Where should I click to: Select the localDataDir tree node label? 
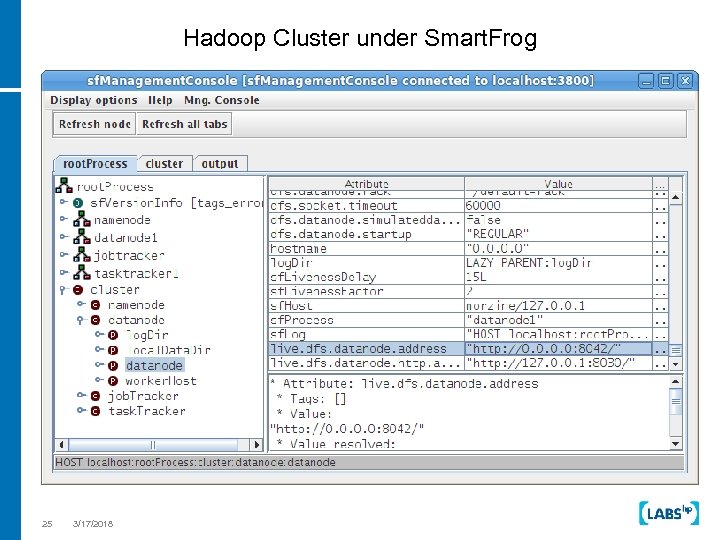coord(168,350)
